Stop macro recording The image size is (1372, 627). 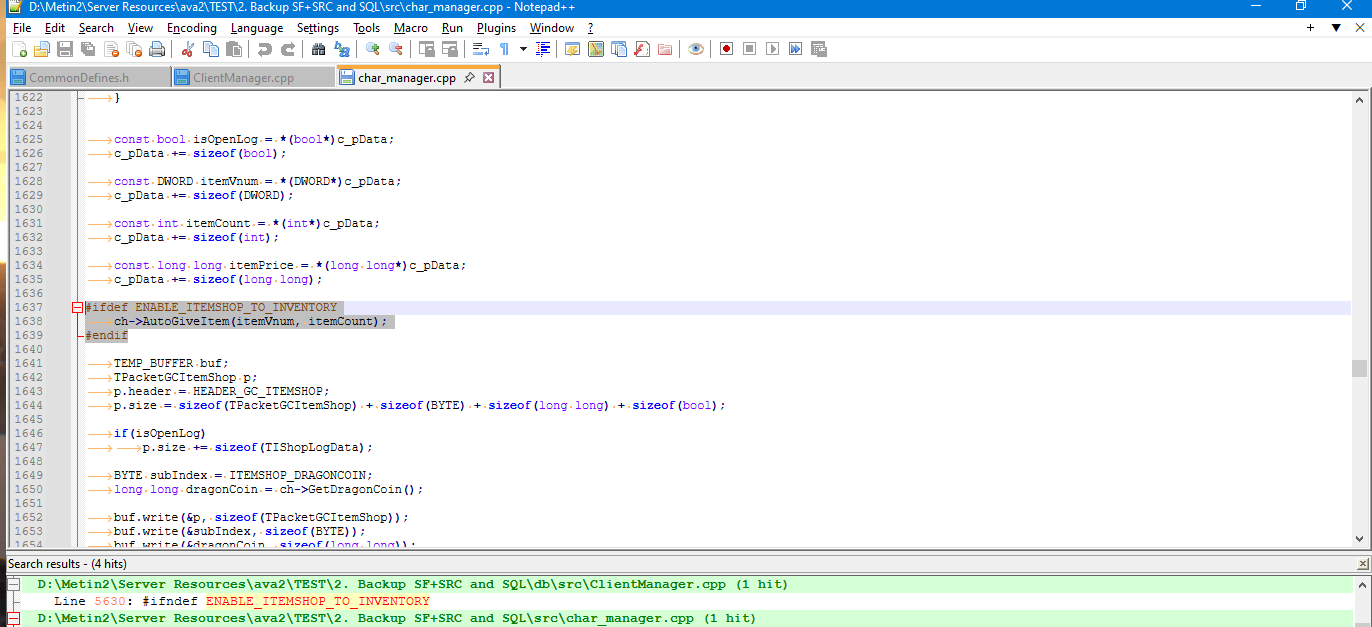tap(749, 49)
